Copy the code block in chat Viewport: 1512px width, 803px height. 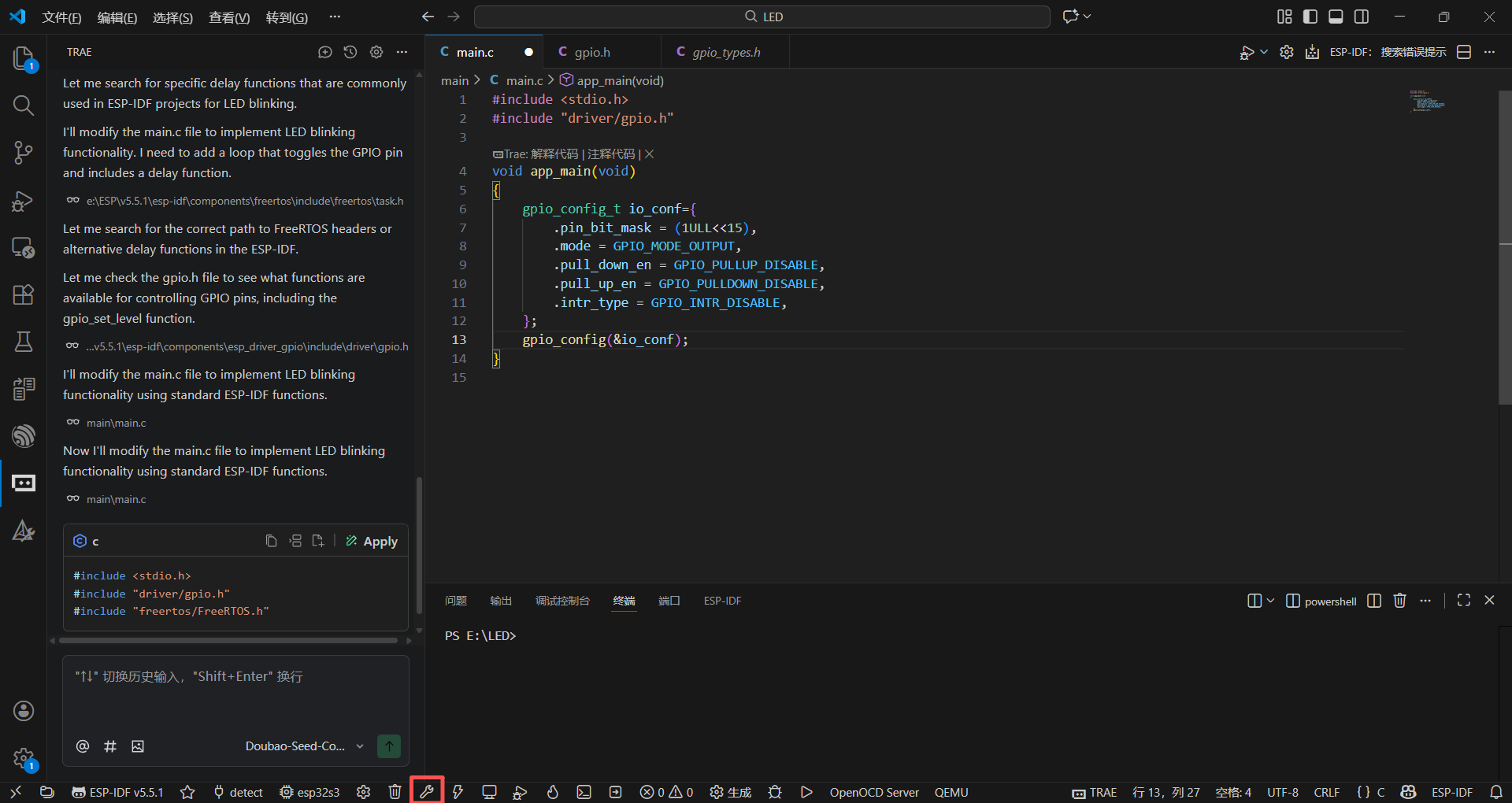coord(271,541)
